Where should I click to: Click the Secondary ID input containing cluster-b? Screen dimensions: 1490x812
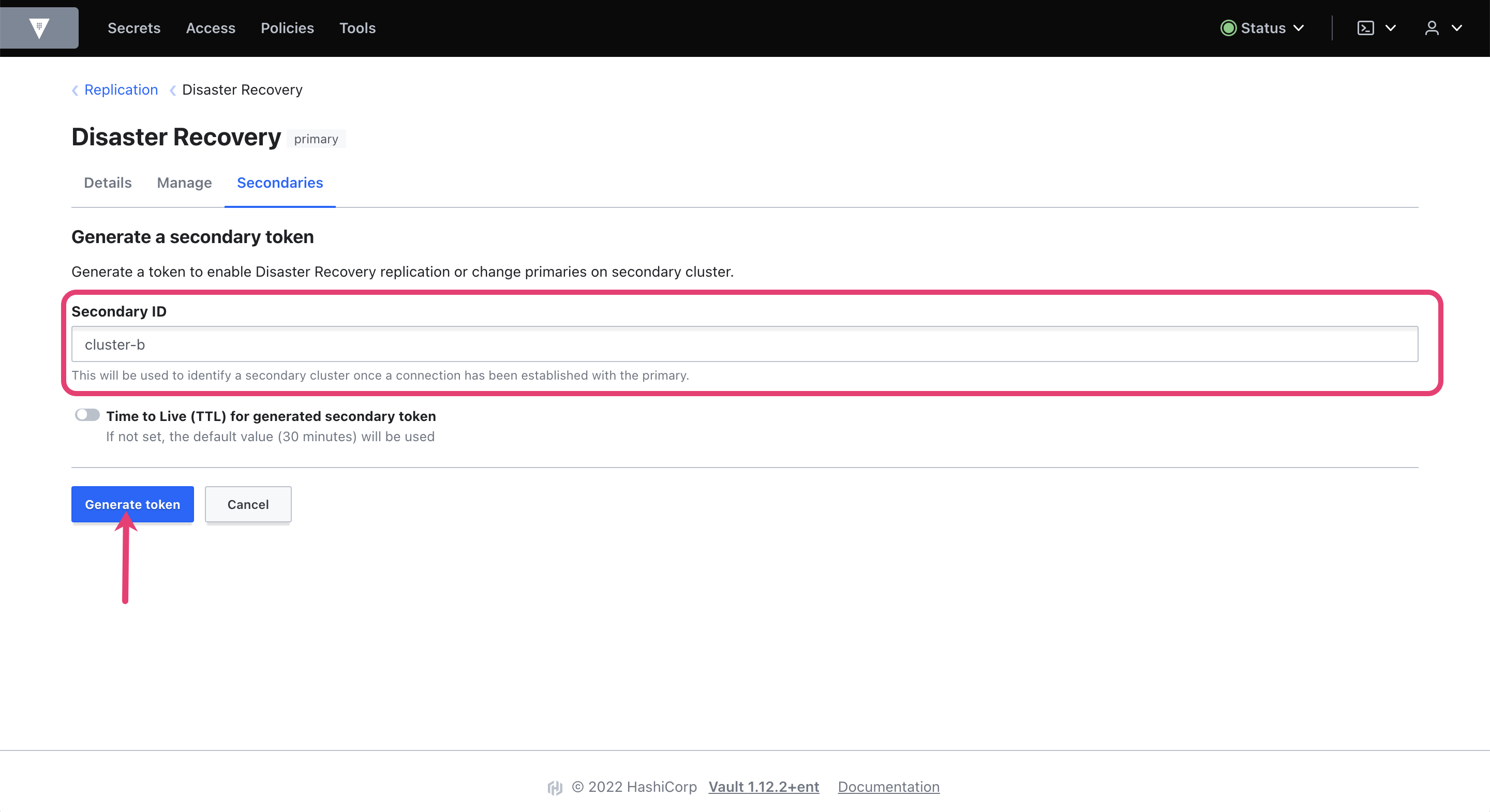pyautogui.click(x=744, y=344)
